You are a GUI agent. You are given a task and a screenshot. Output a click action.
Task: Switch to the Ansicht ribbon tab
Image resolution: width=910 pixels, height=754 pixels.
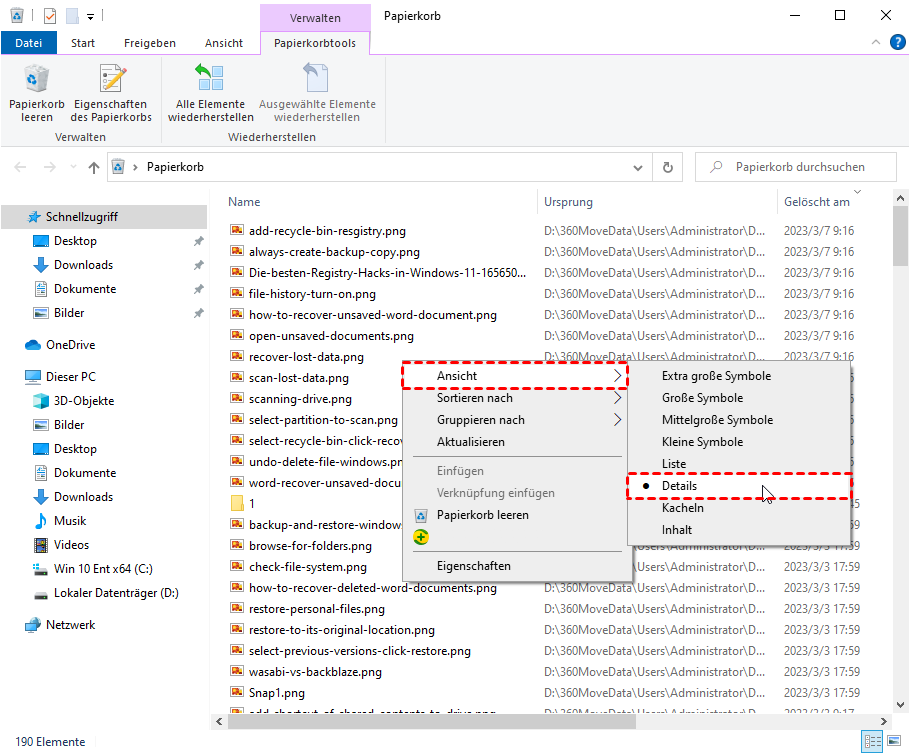pos(224,43)
